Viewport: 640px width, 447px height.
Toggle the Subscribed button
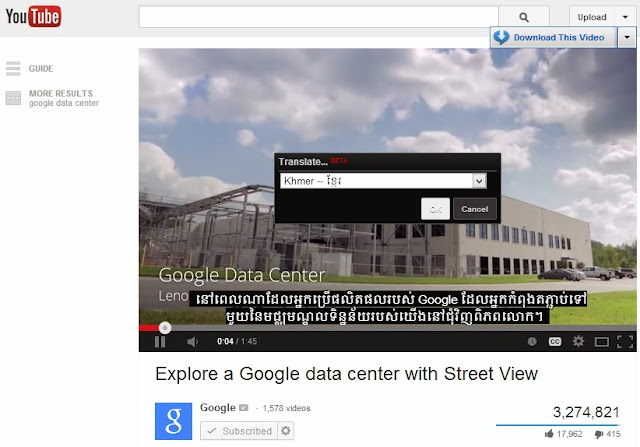pos(239,431)
